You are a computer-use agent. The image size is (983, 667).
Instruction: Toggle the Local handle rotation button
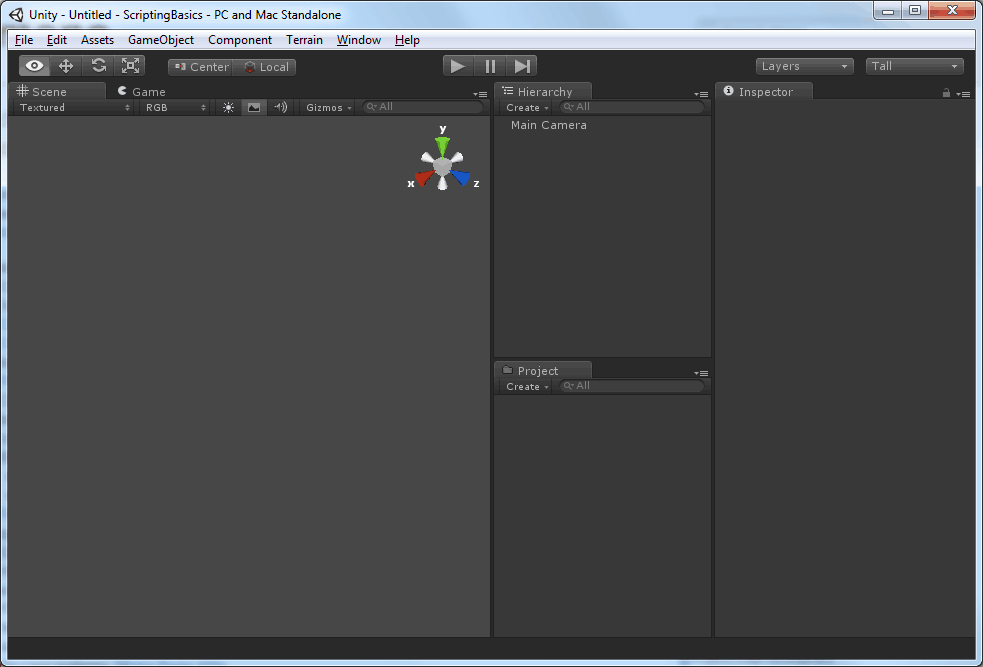point(265,67)
